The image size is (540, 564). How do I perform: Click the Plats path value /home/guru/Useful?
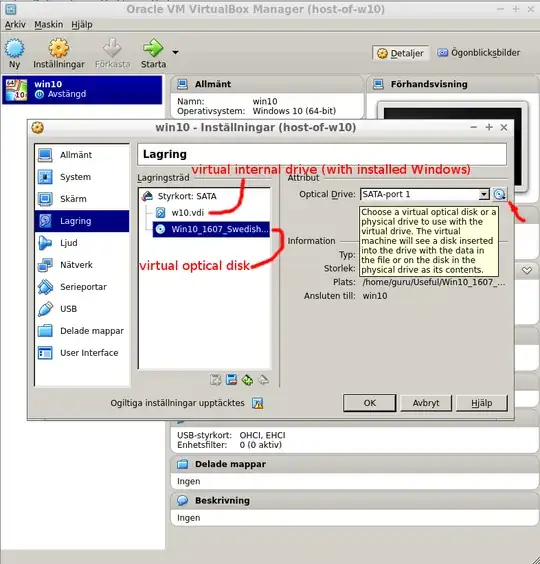click(x=434, y=282)
